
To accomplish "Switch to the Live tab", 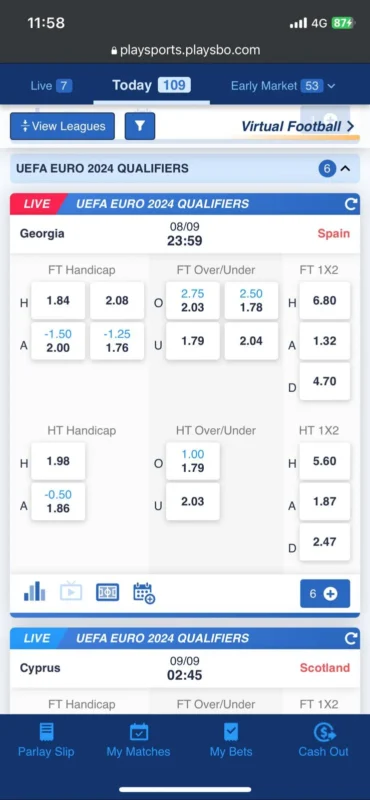I will pos(51,86).
